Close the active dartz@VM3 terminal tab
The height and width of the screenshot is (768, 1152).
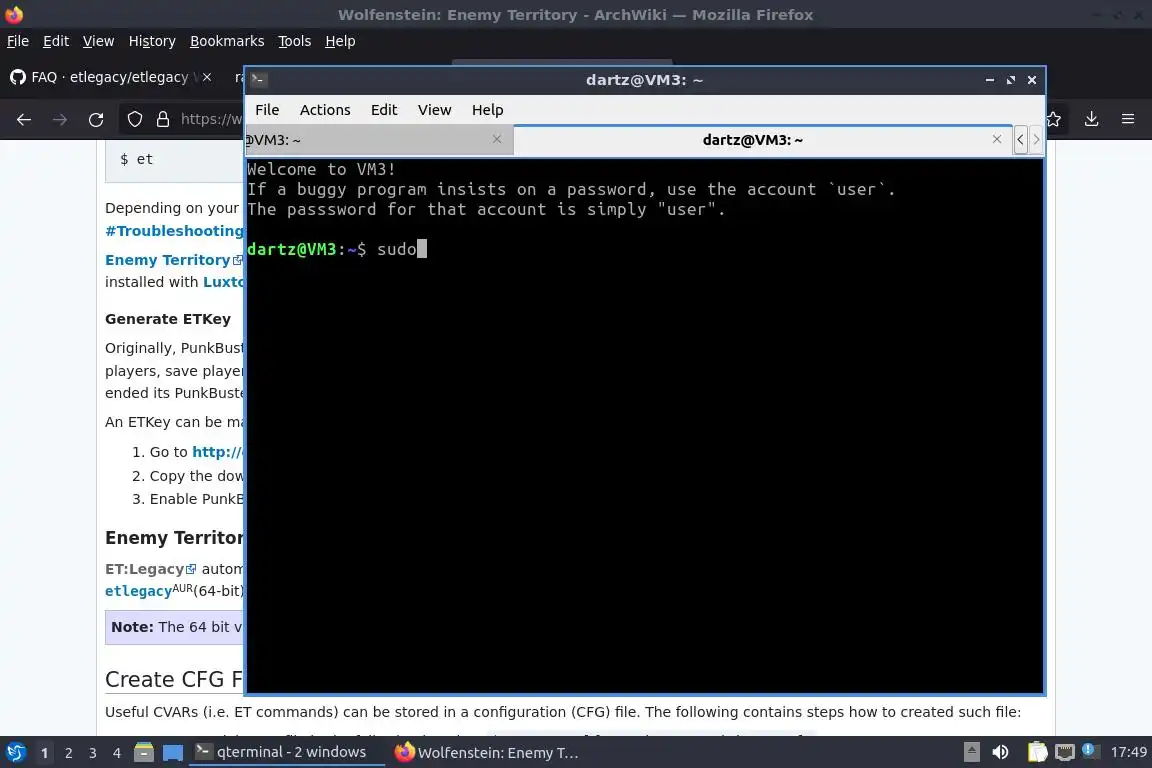click(x=997, y=139)
